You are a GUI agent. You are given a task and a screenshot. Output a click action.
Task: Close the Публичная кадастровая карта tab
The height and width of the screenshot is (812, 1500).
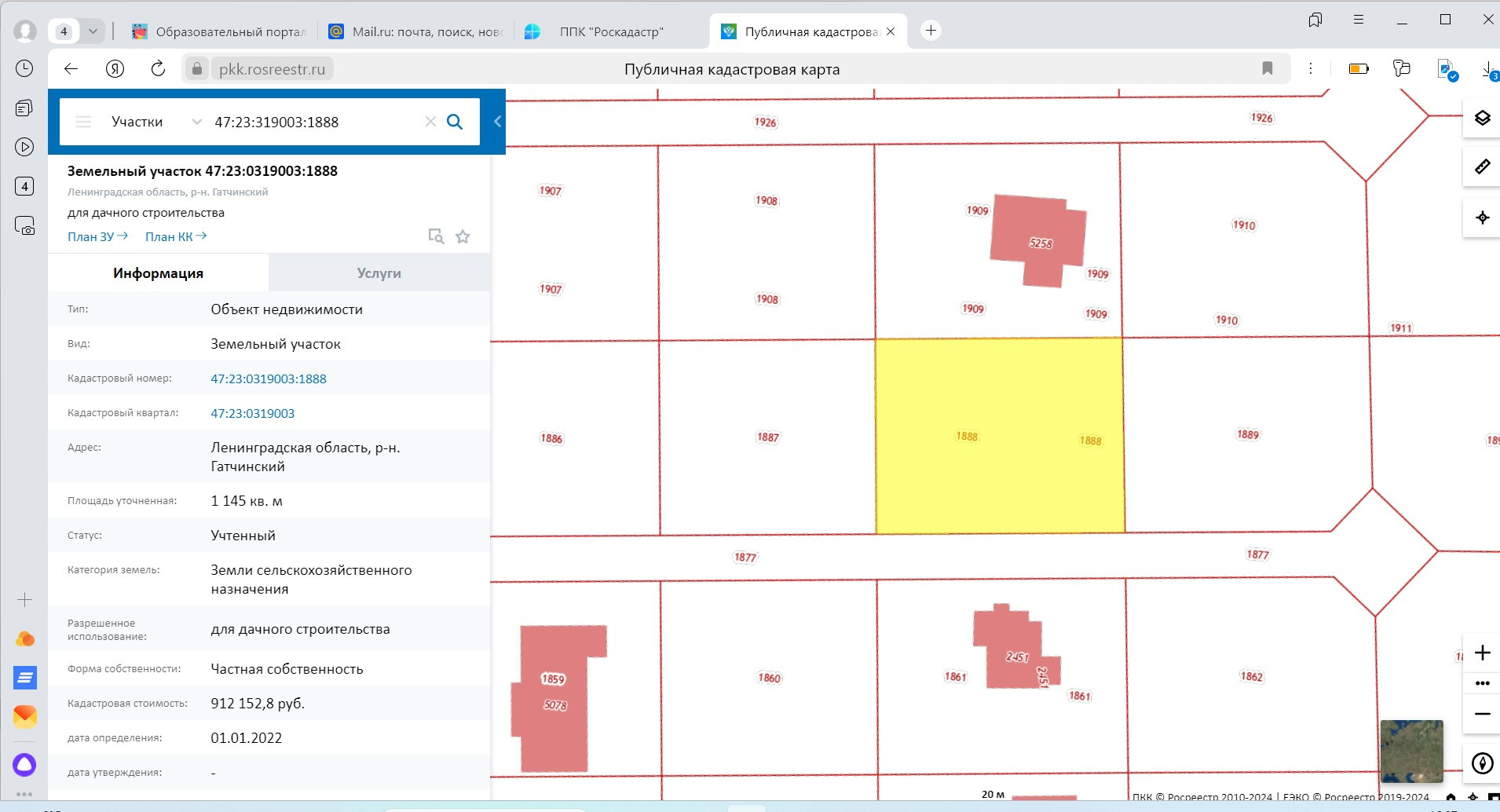tap(891, 32)
